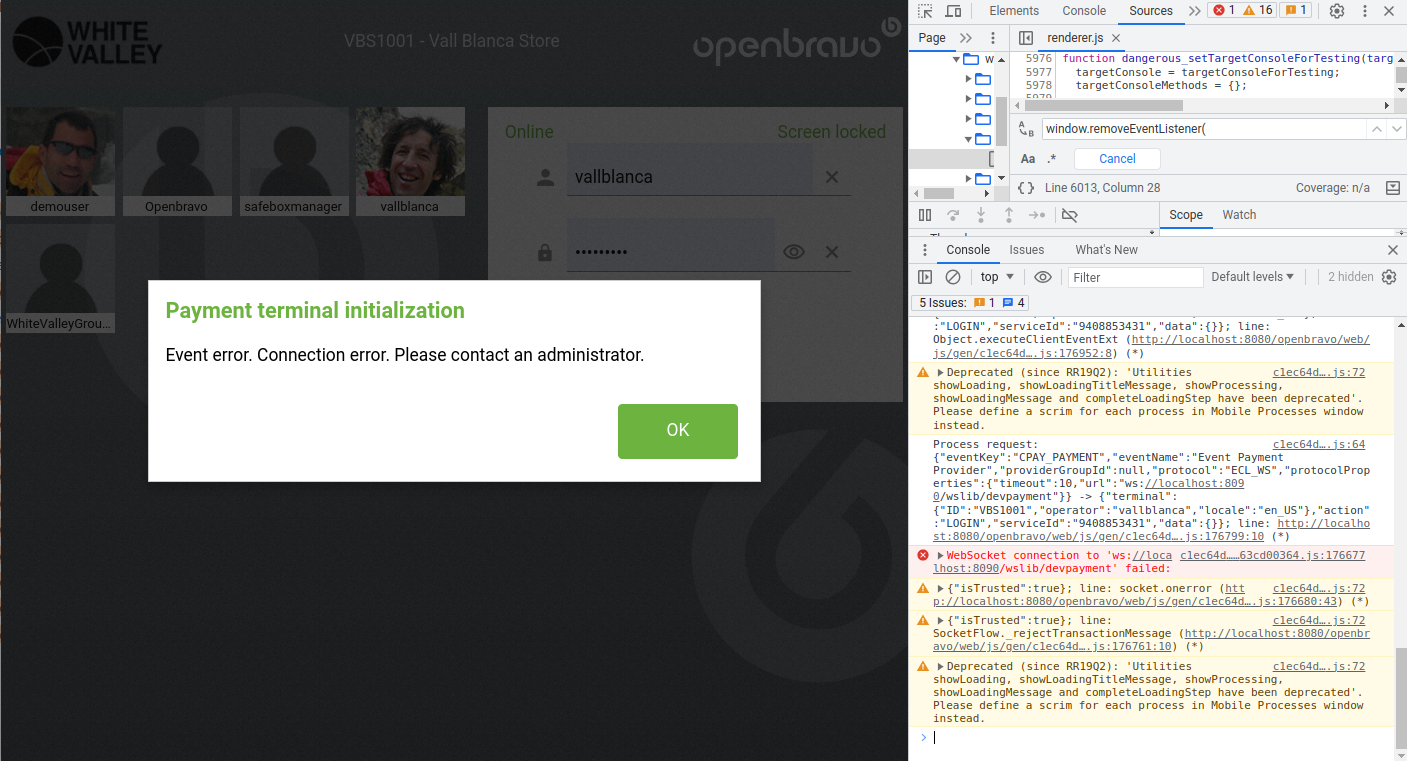Activate the inspect element picker icon
Viewport: 1407px width, 761px height.
click(x=925, y=11)
